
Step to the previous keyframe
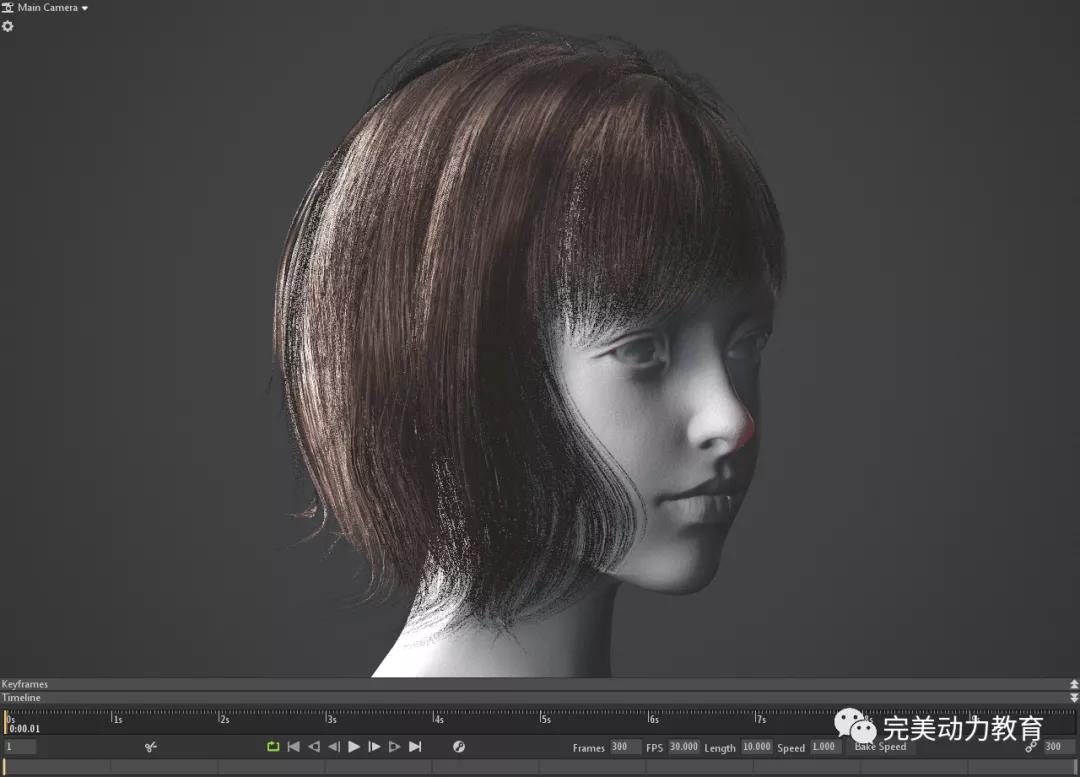(314, 747)
